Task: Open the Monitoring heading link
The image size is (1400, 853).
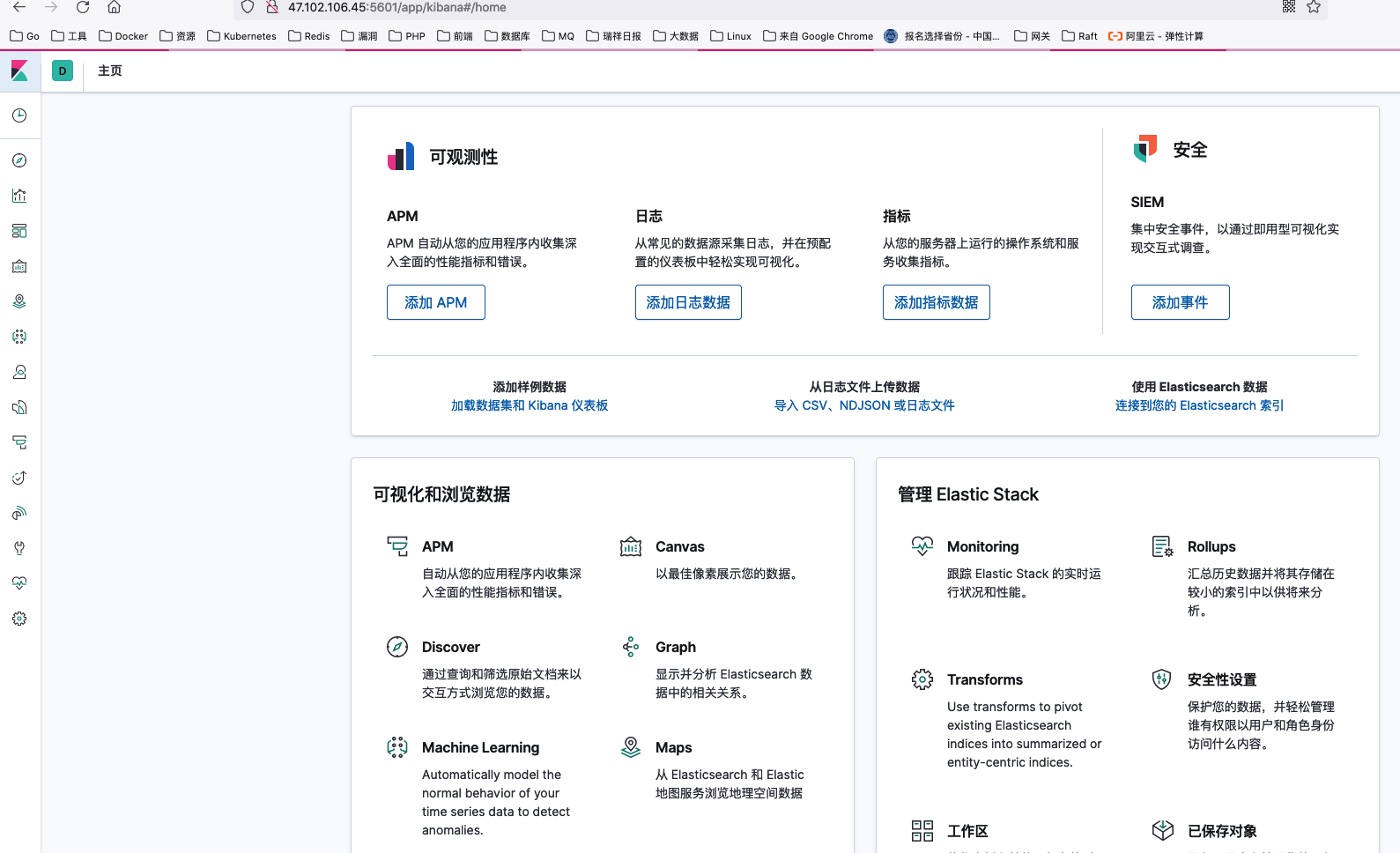Action: coord(983,546)
